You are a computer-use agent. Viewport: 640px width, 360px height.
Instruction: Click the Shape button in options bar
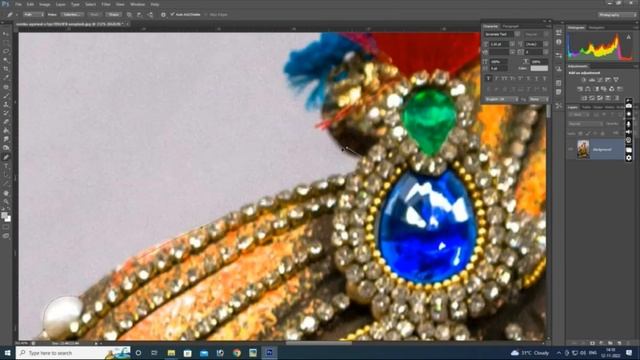(113, 15)
